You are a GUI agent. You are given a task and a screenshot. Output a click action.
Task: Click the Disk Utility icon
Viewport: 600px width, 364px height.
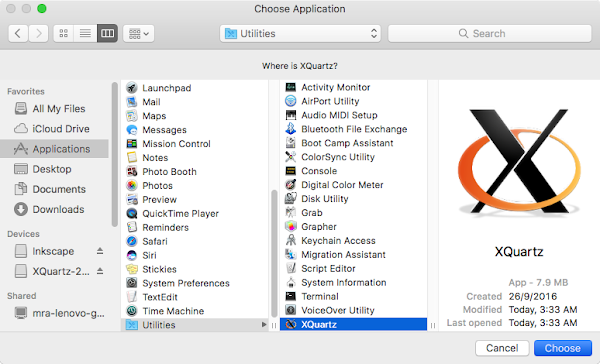point(291,199)
